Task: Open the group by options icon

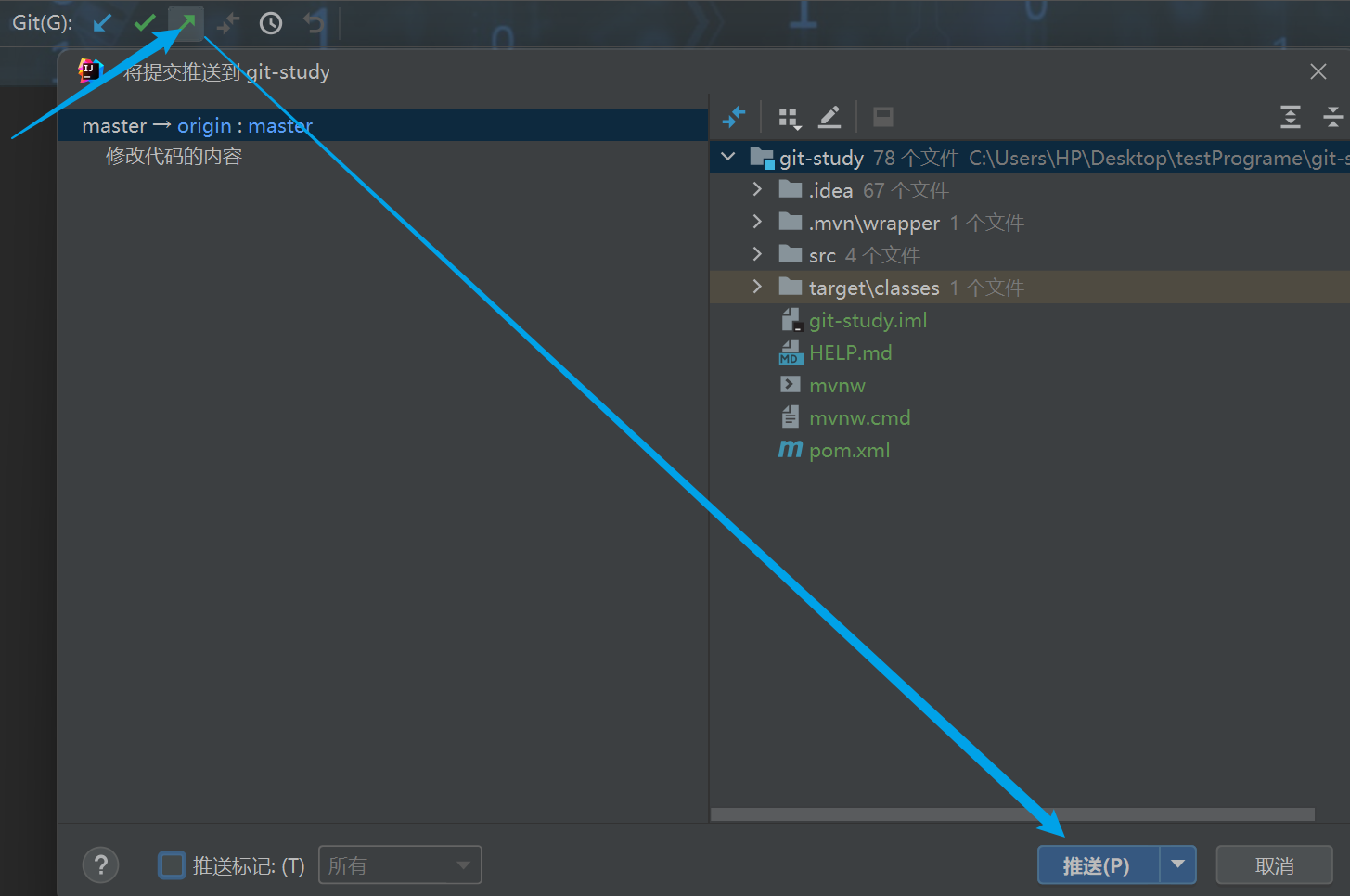Action: pos(790,118)
